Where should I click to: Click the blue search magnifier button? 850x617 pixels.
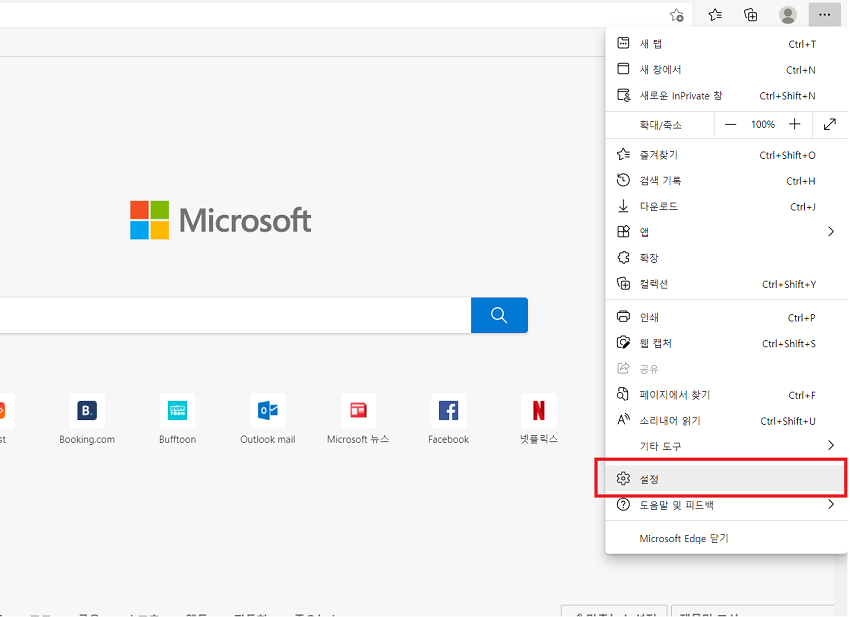coord(499,315)
